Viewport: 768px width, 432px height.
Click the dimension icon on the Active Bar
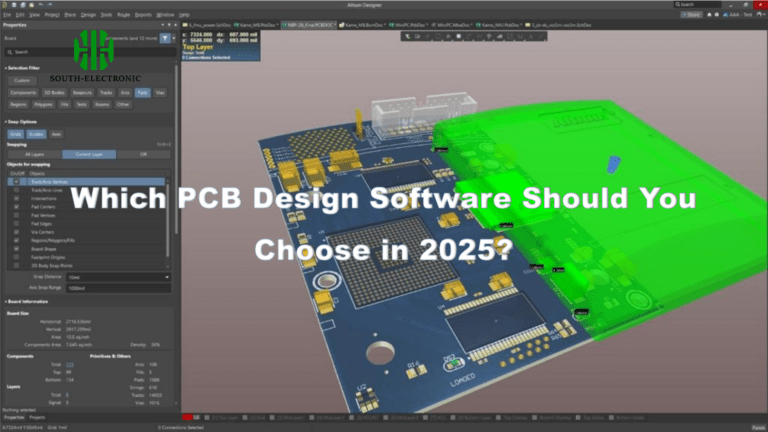(x=520, y=36)
